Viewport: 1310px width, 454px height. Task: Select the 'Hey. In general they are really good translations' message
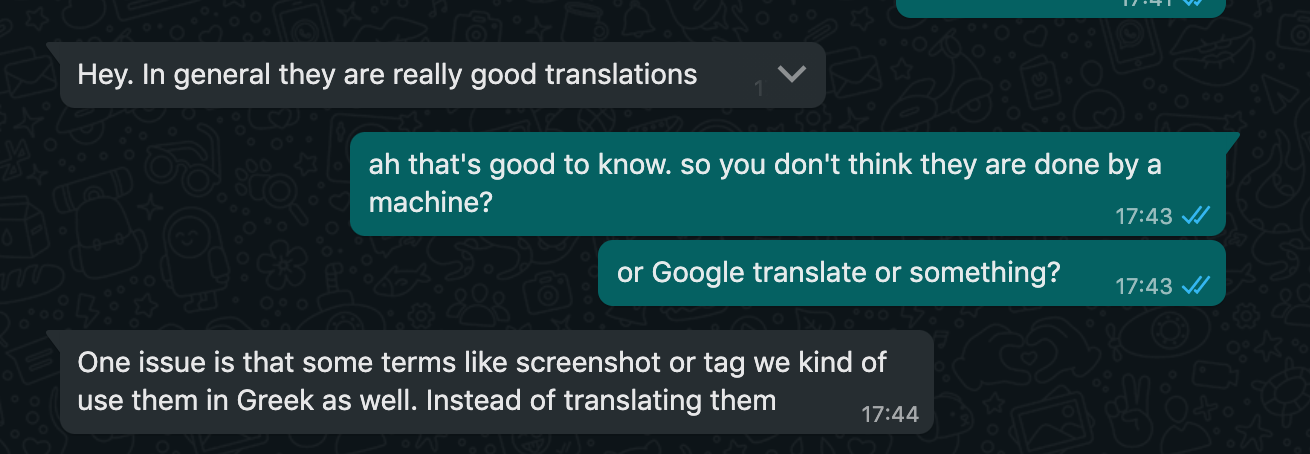tap(442, 75)
